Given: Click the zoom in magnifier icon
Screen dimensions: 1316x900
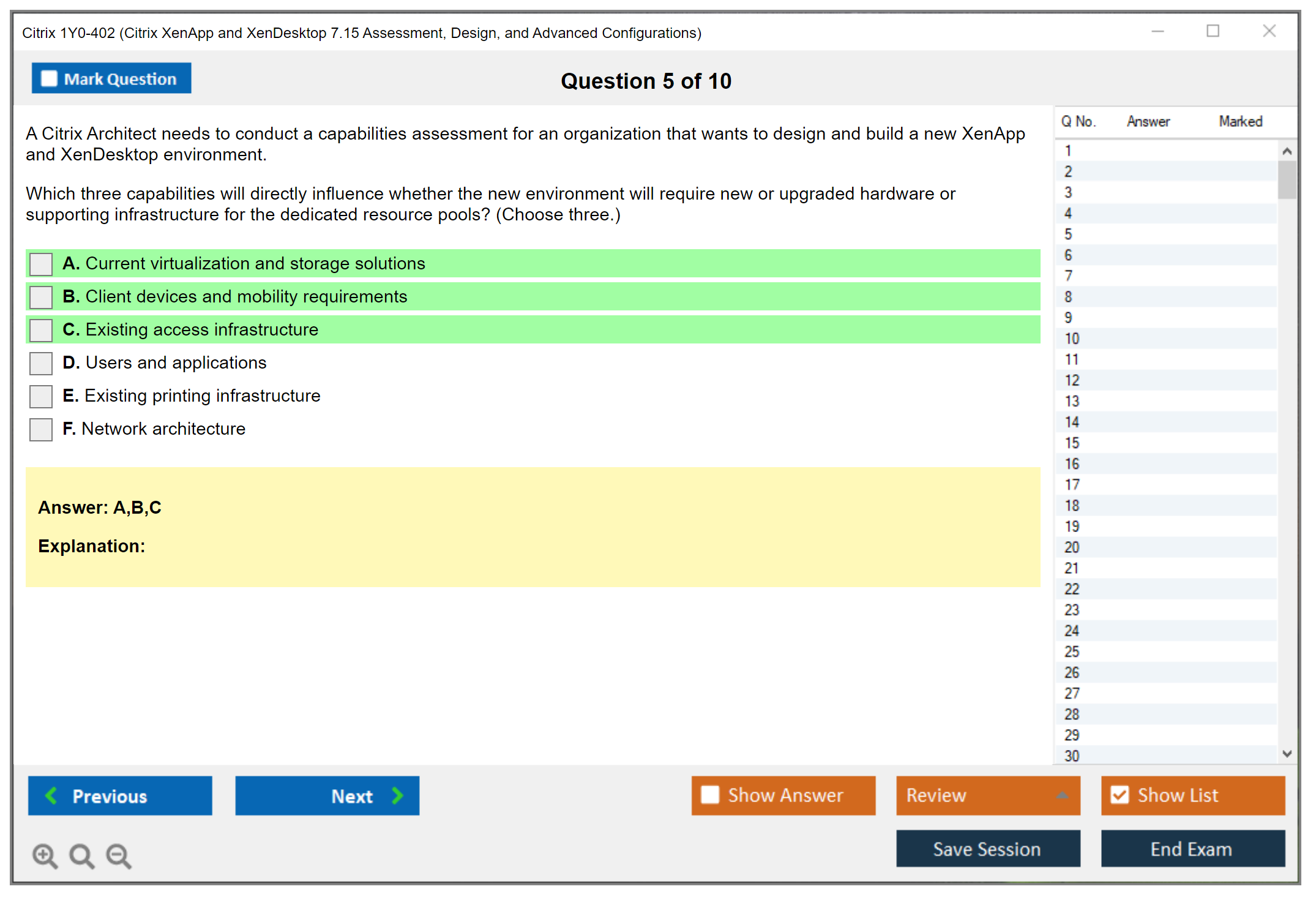Looking at the screenshot, I should (x=45, y=855).
